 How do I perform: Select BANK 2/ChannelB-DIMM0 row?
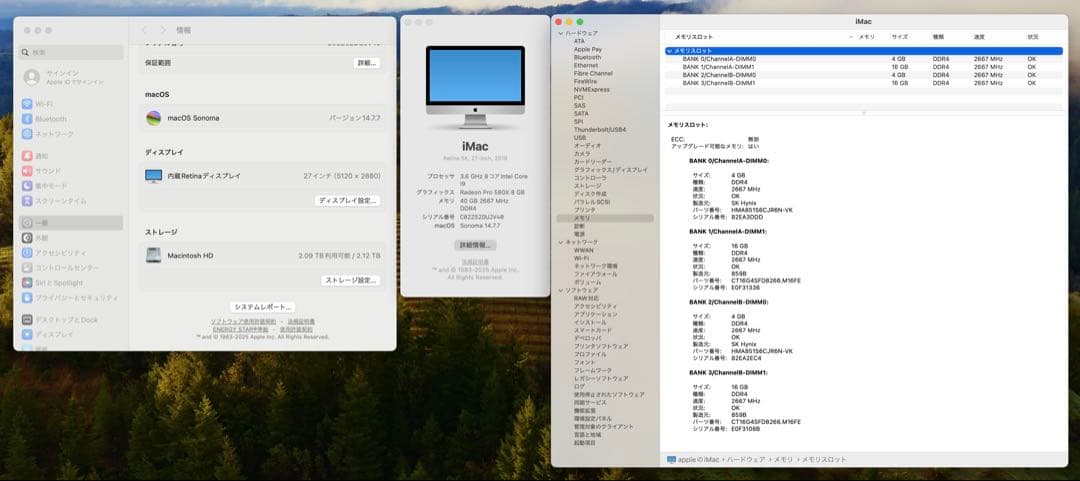coord(864,75)
